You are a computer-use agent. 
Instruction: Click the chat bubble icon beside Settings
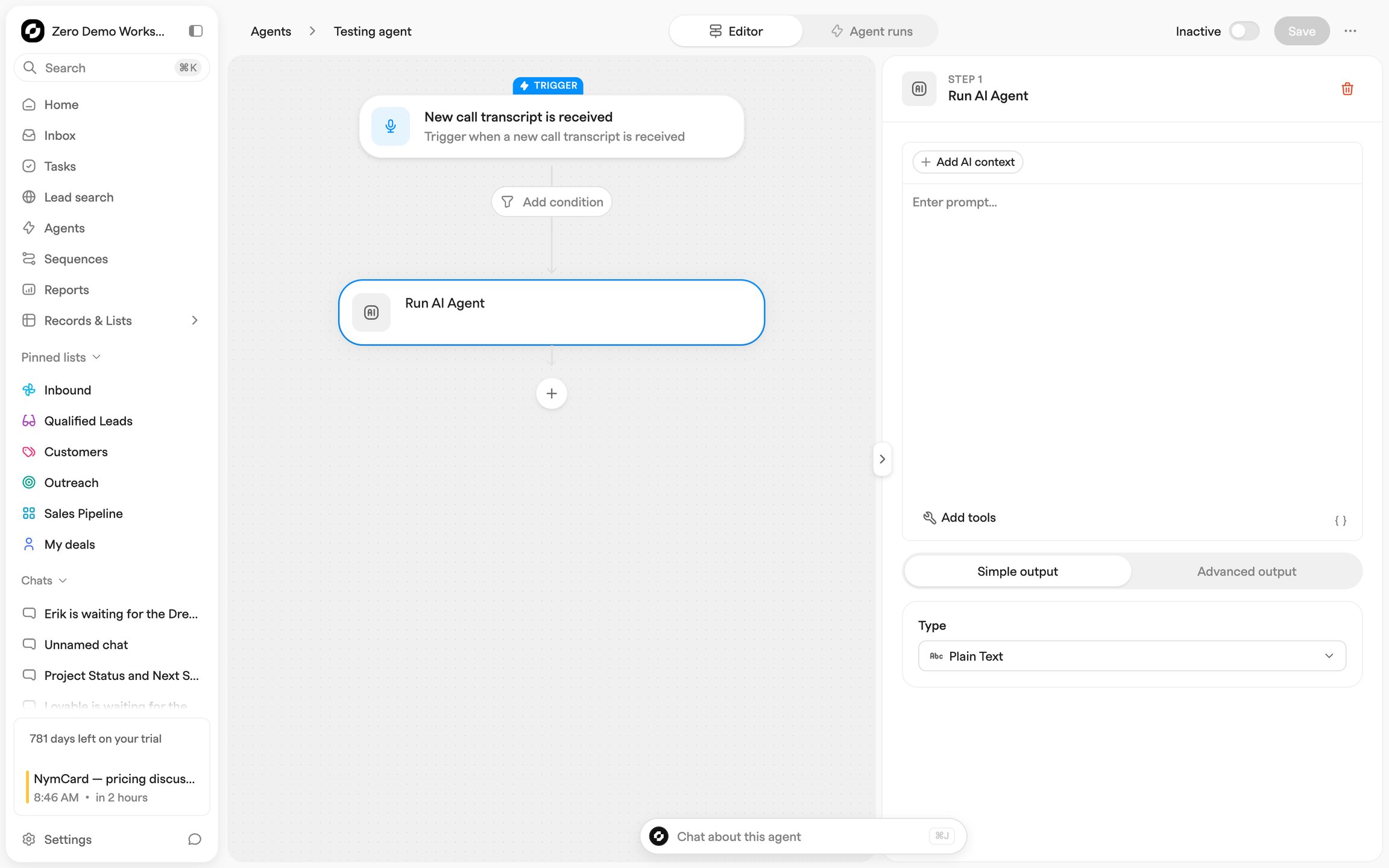point(194,839)
